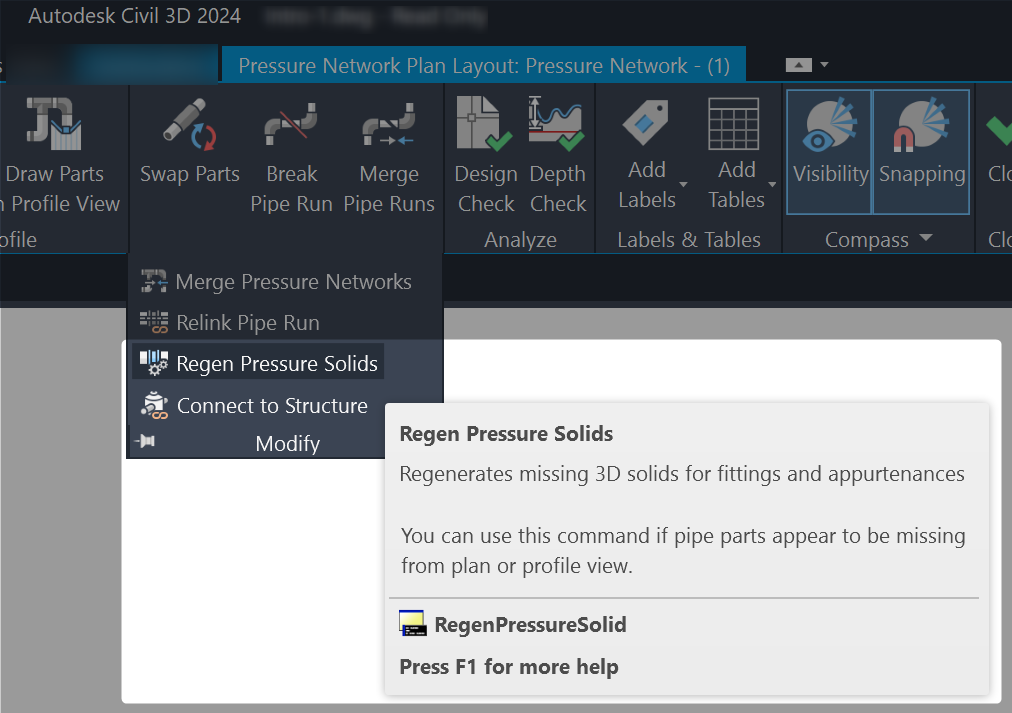The image size is (1012, 713).
Task: Expand the Compass panel dropdown
Action: (x=926, y=238)
